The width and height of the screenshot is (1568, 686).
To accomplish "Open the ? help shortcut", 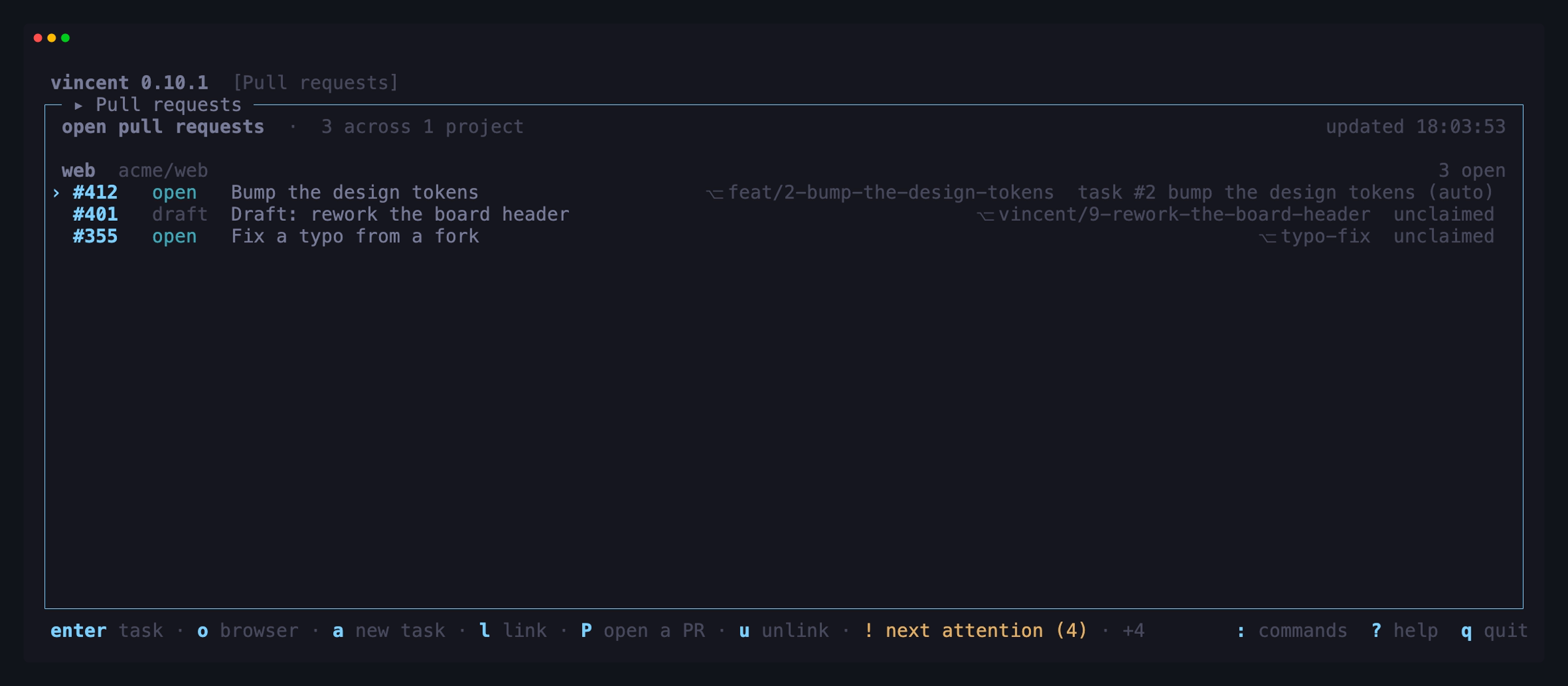I will click(x=1405, y=630).
